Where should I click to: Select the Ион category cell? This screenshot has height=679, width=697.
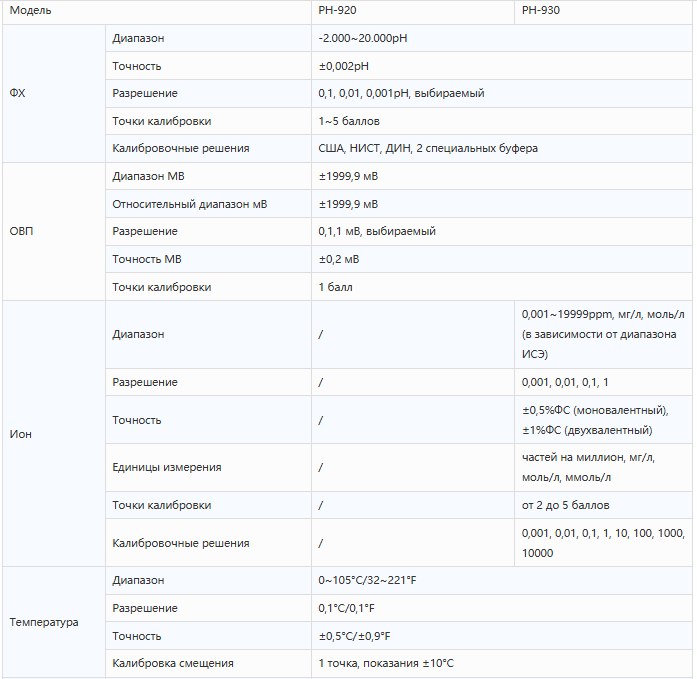(54, 434)
